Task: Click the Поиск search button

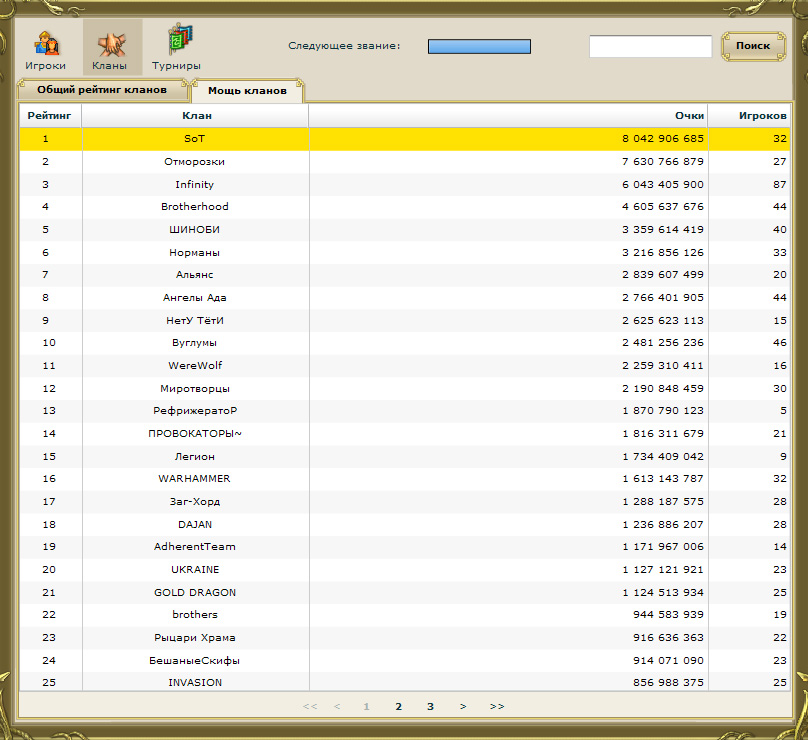Action: coord(753,46)
